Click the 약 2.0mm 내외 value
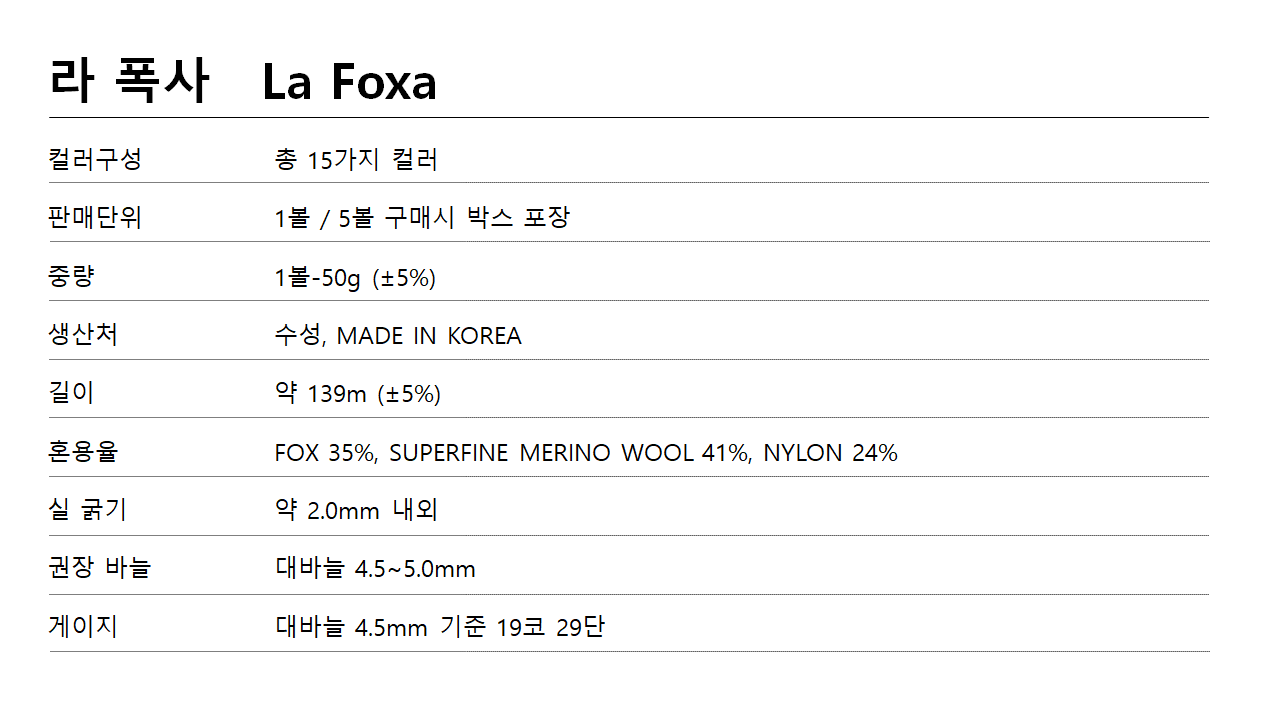The height and width of the screenshot is (721, 1271). (x=356, y=511)
